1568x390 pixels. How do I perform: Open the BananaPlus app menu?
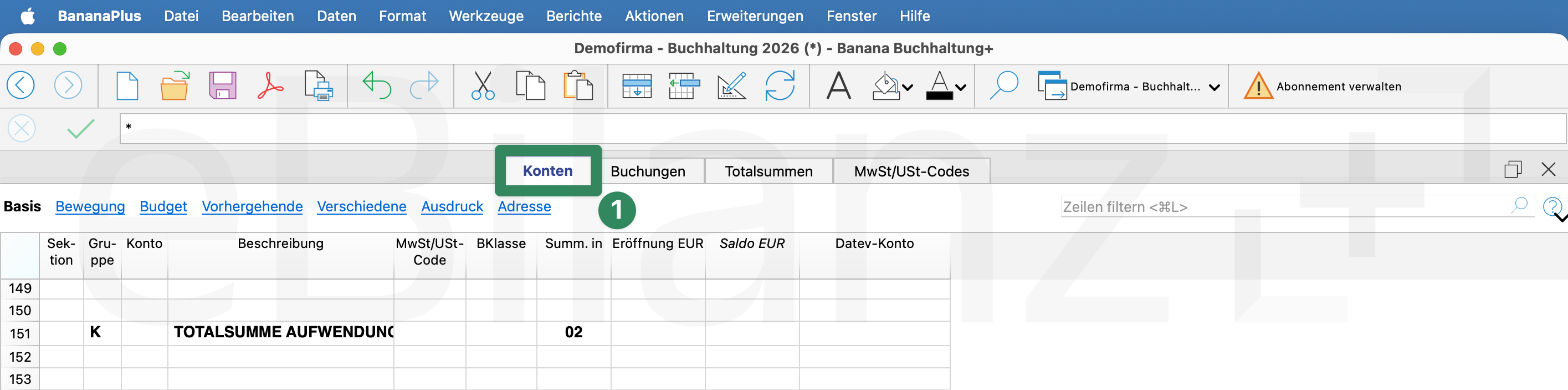click(x=99, y=16)
